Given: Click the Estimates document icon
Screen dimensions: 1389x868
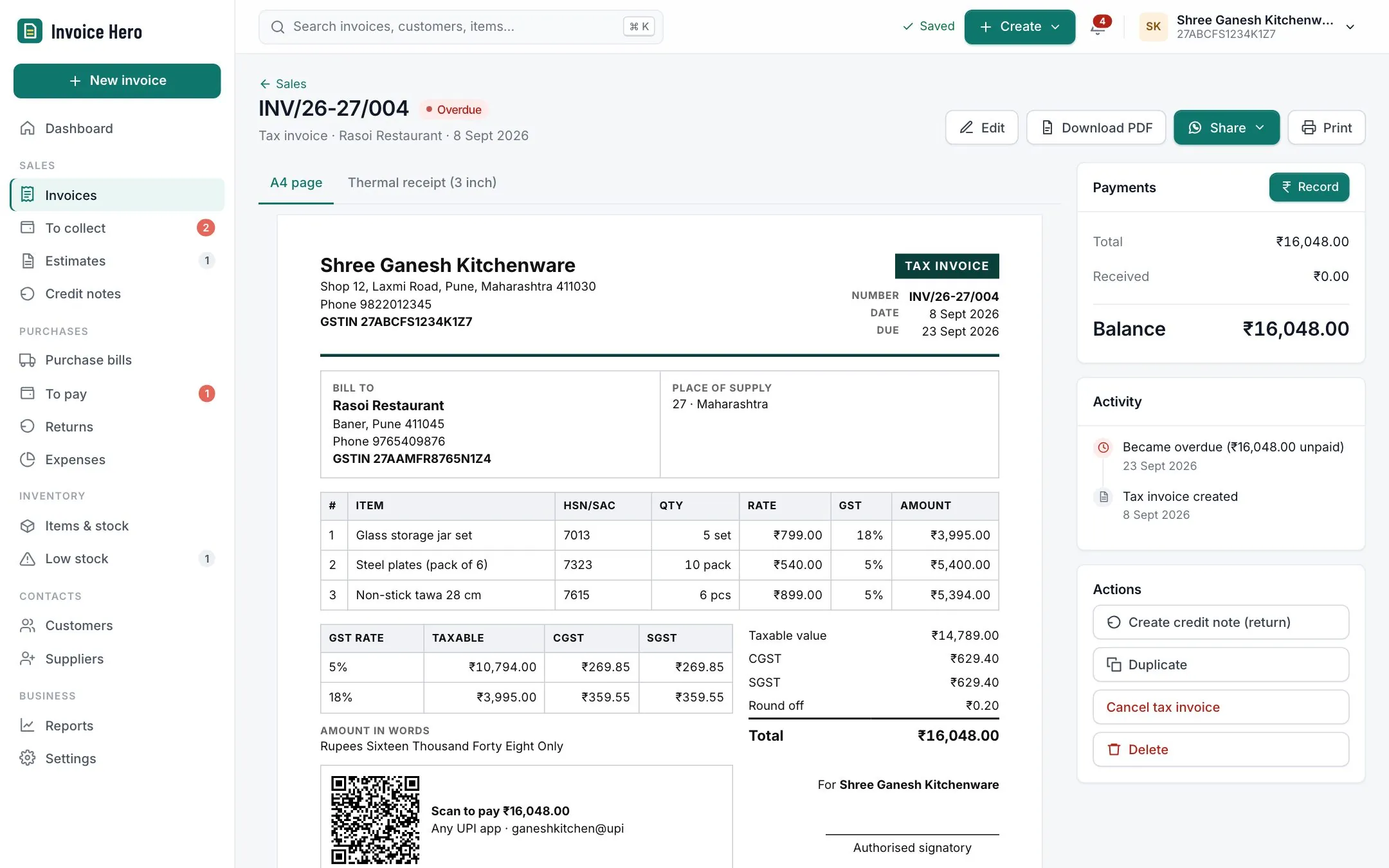Looking at the screenshot, I should (27, 261).
